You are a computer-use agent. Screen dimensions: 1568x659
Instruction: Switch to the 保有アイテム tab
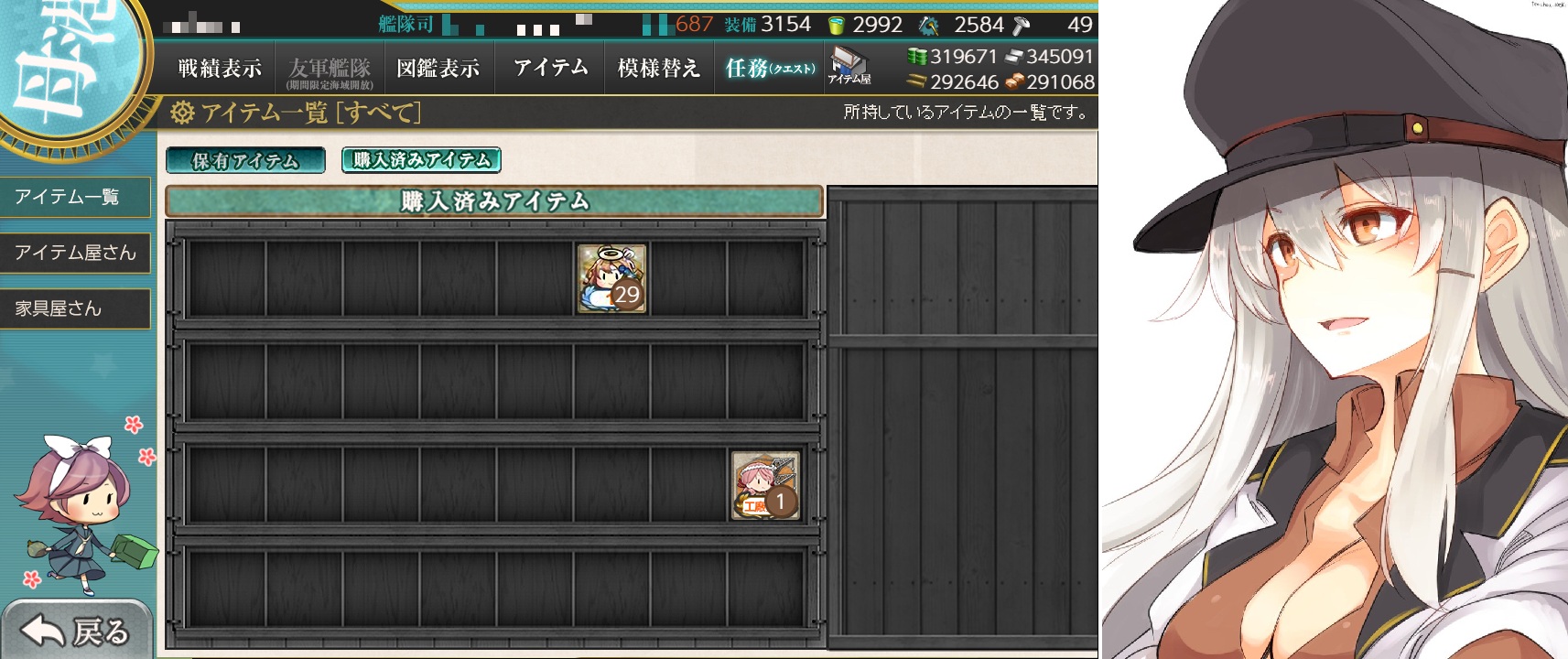pos(245,160)
